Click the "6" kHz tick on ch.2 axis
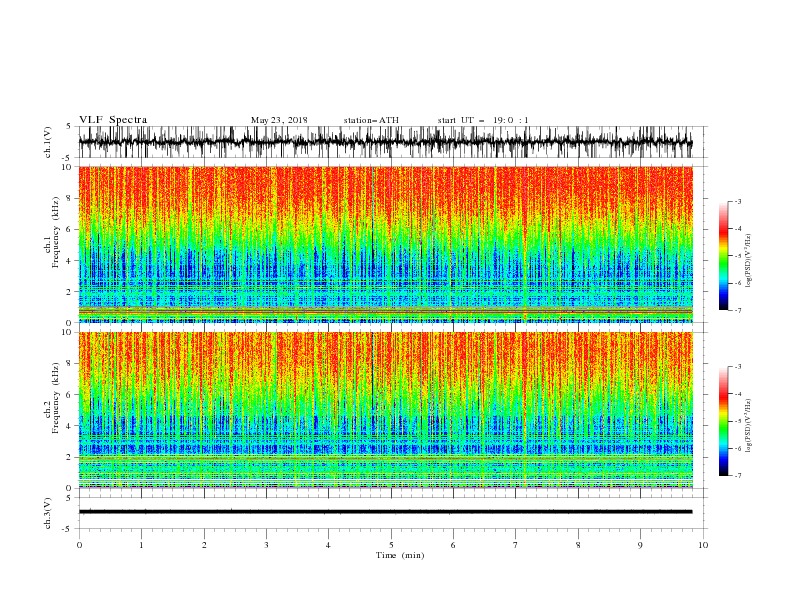The image size is (792, 612). point(70,395)
